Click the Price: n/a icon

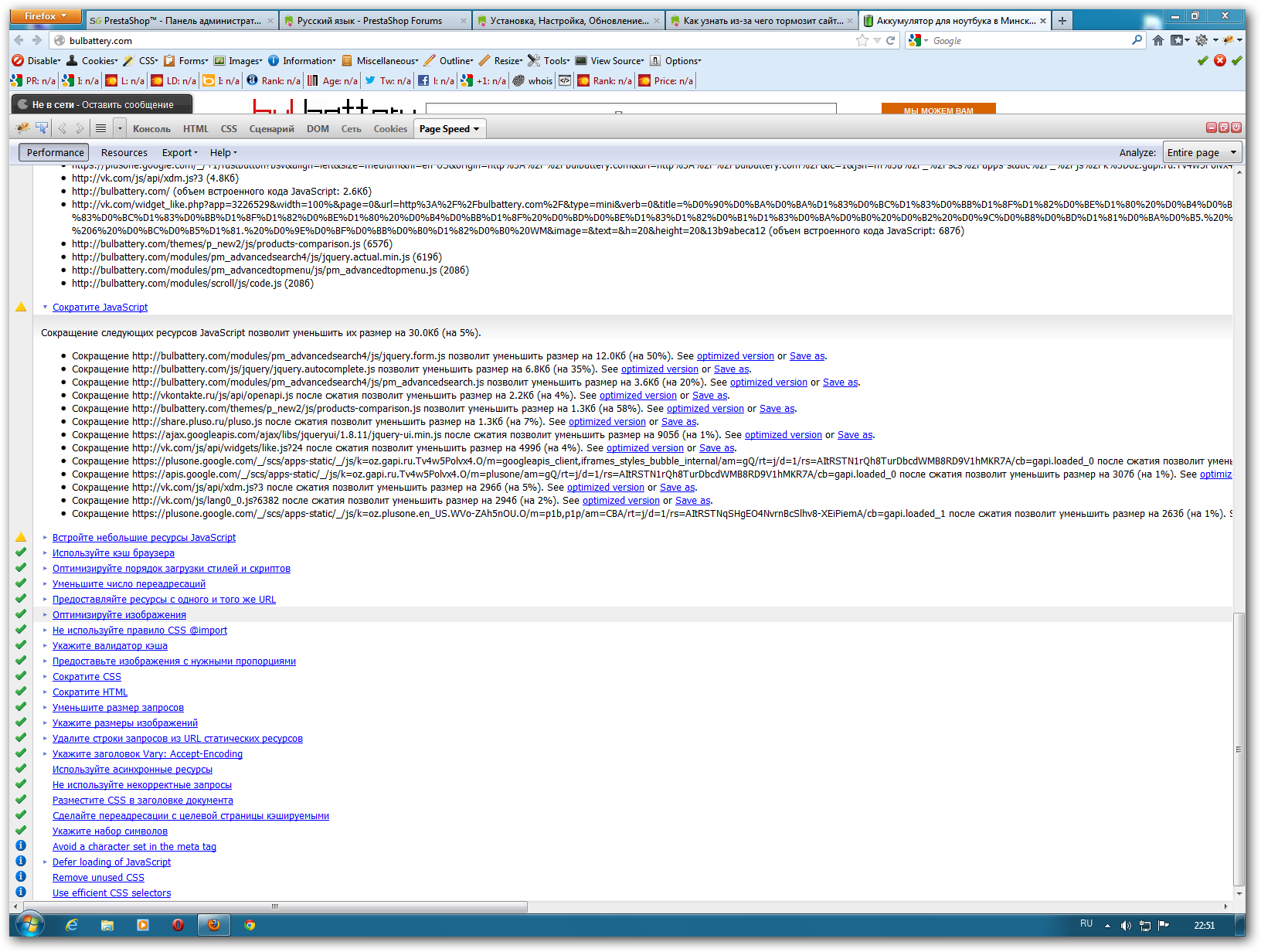click(x=644, y=80)
